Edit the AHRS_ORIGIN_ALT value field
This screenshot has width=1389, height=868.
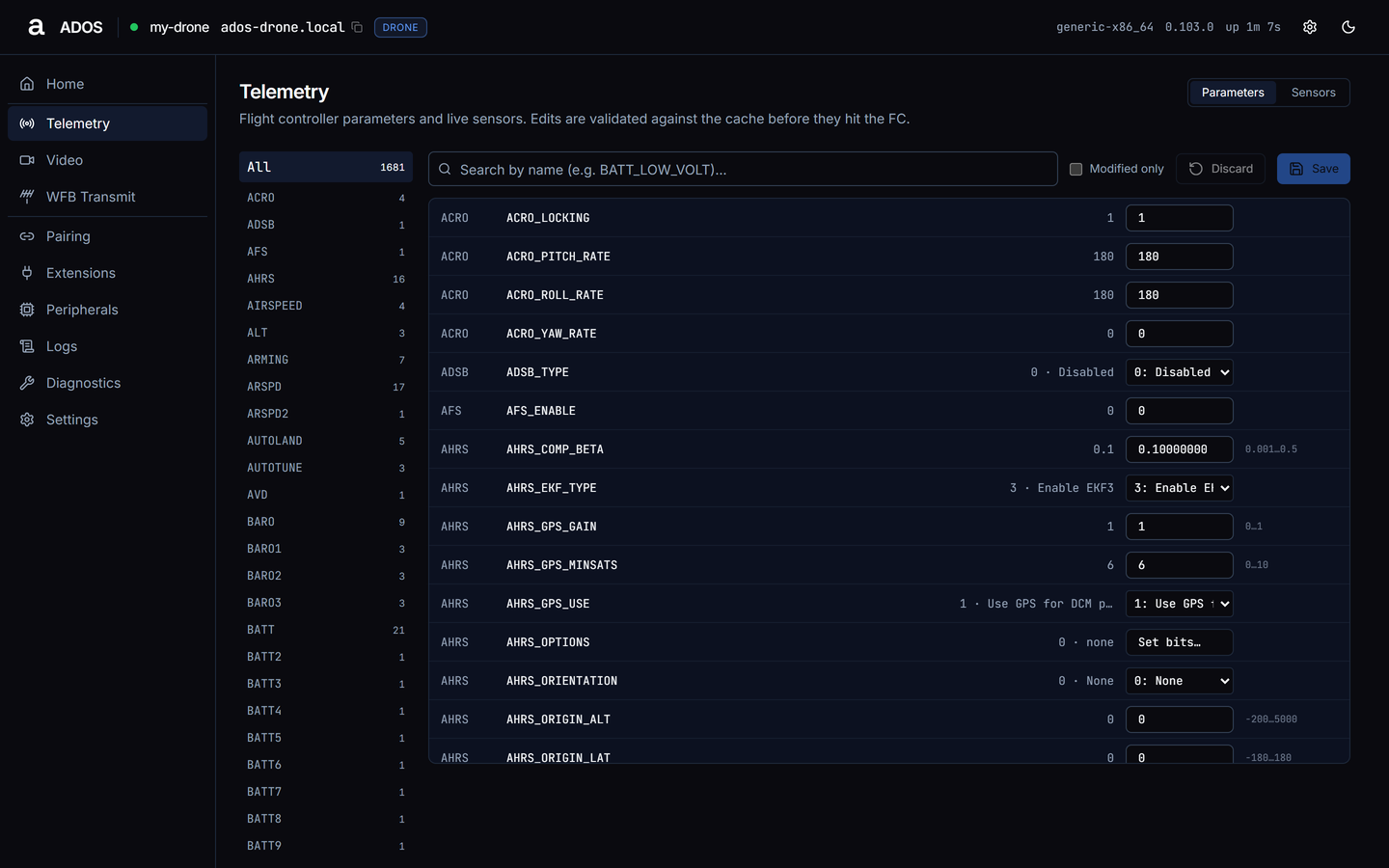tap(1180, 719)
